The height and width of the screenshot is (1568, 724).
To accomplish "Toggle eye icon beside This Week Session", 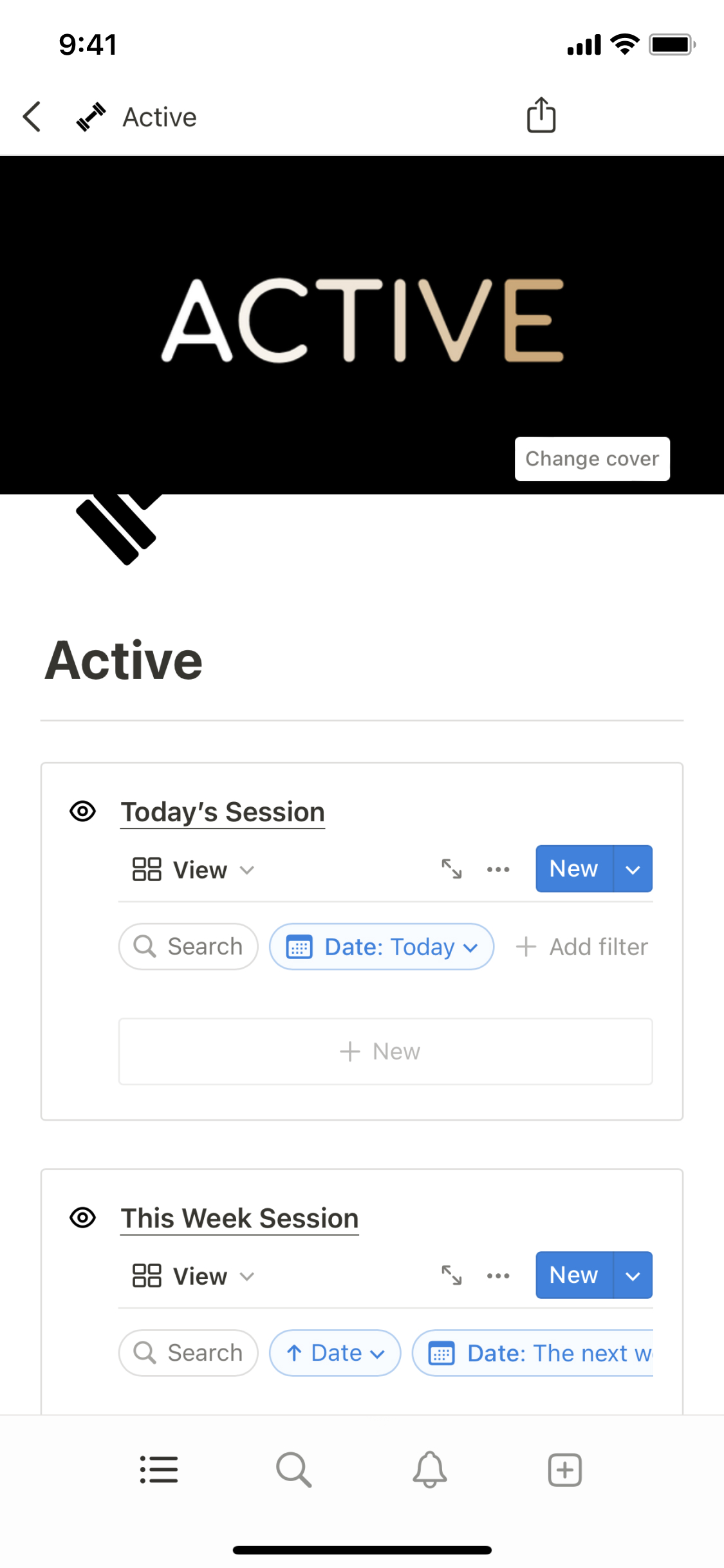I will tap(83, 1217).
